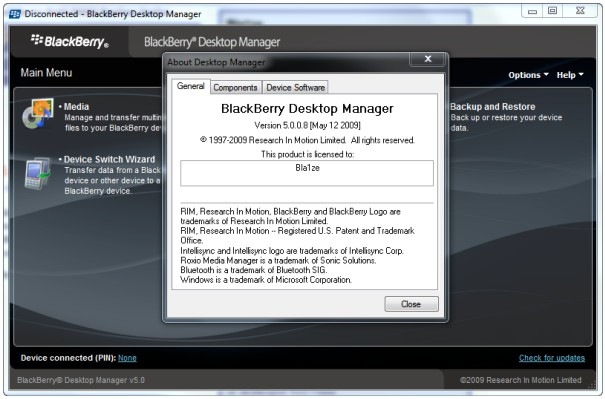Click the BlackBerry icon in title bar
The width and height of the screenshot is (605, 399).
click(15, 14)
